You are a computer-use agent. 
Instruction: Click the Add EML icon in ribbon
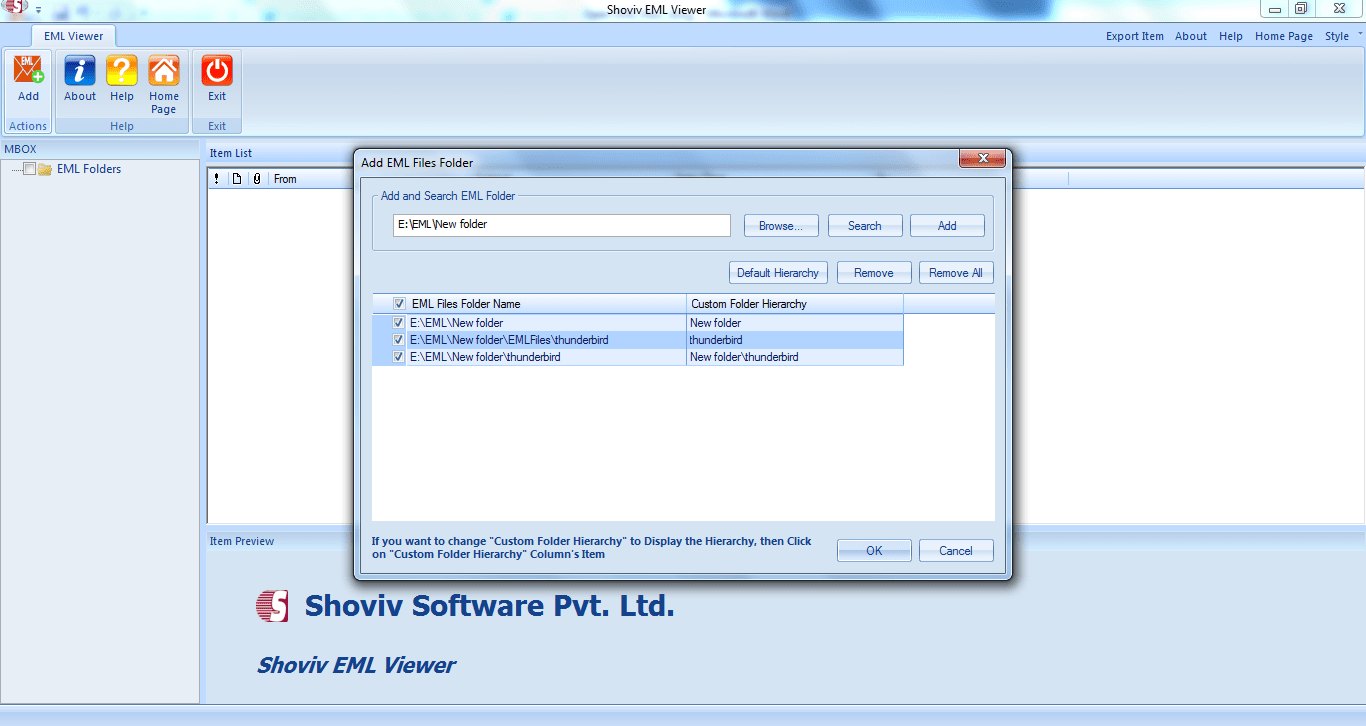28,70
